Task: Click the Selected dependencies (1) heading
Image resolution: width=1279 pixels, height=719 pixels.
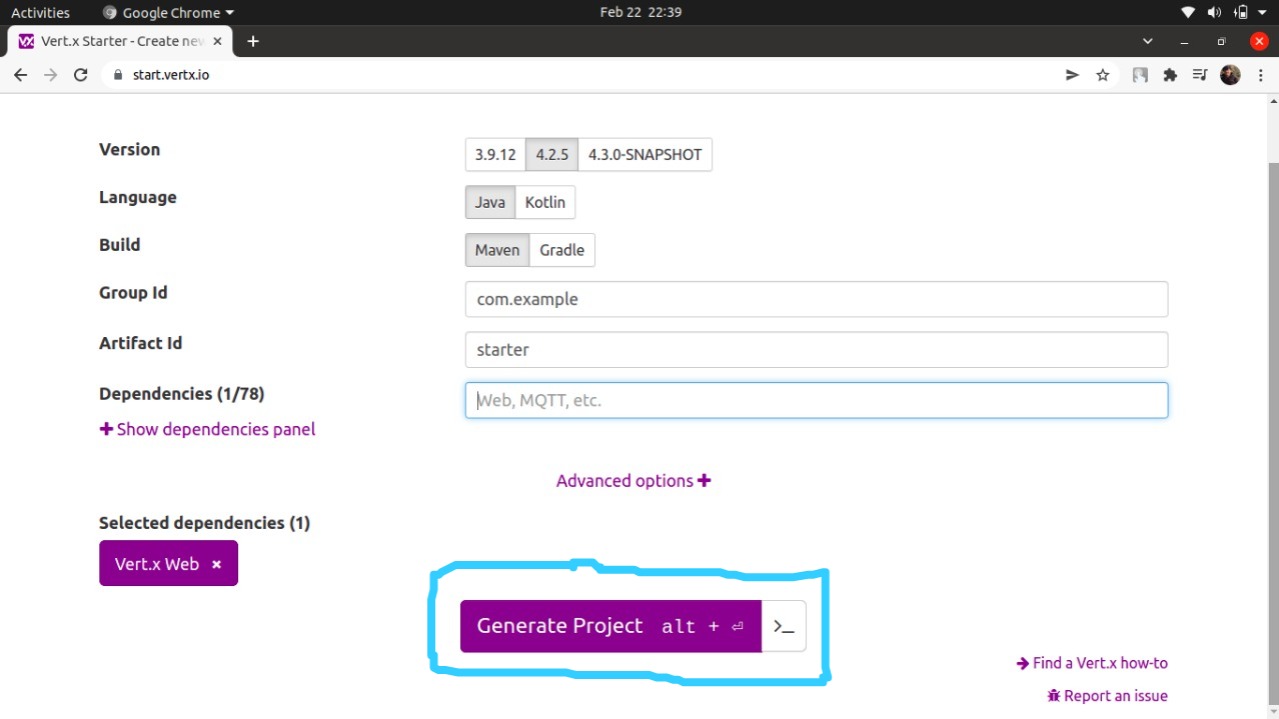Action: [204, 523]
